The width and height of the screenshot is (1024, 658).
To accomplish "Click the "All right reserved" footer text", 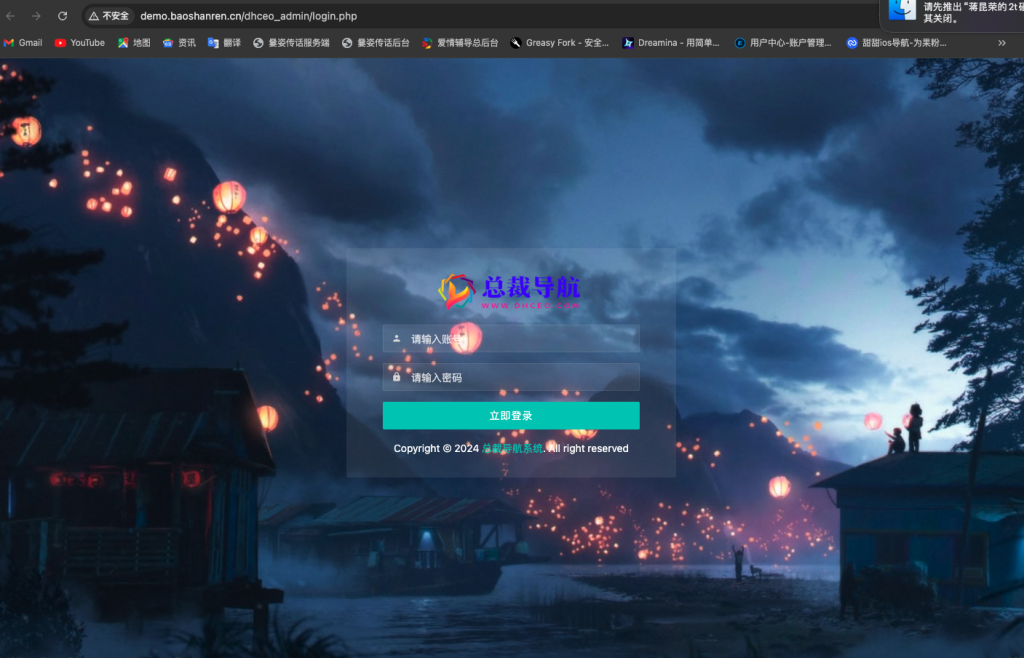I will pos(588,448).
